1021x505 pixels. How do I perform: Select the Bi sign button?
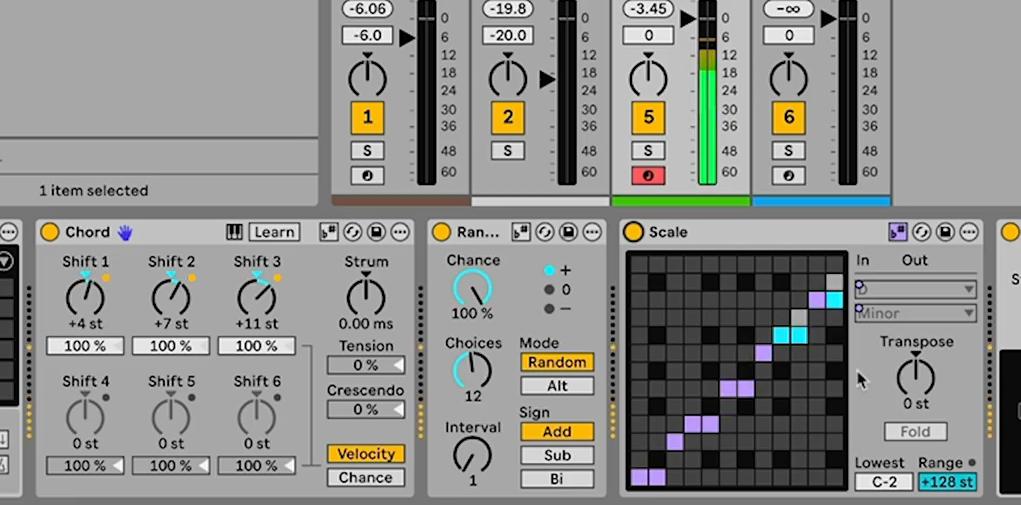(557, 479)
